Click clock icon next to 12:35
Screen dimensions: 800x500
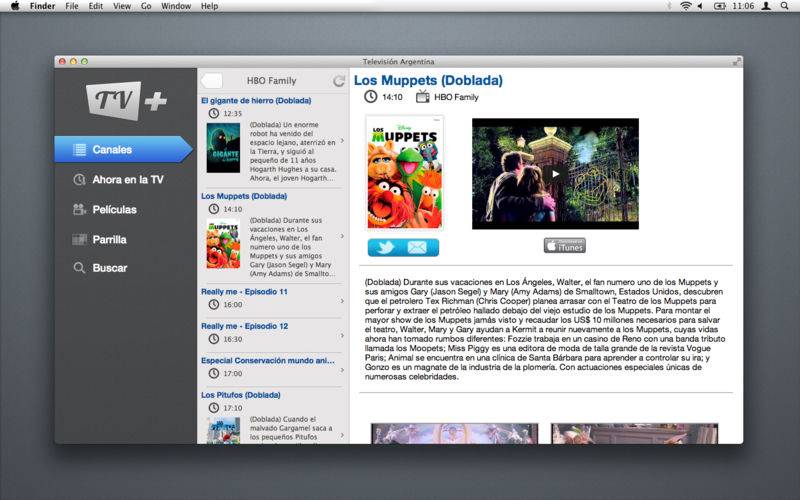(214, 113)
